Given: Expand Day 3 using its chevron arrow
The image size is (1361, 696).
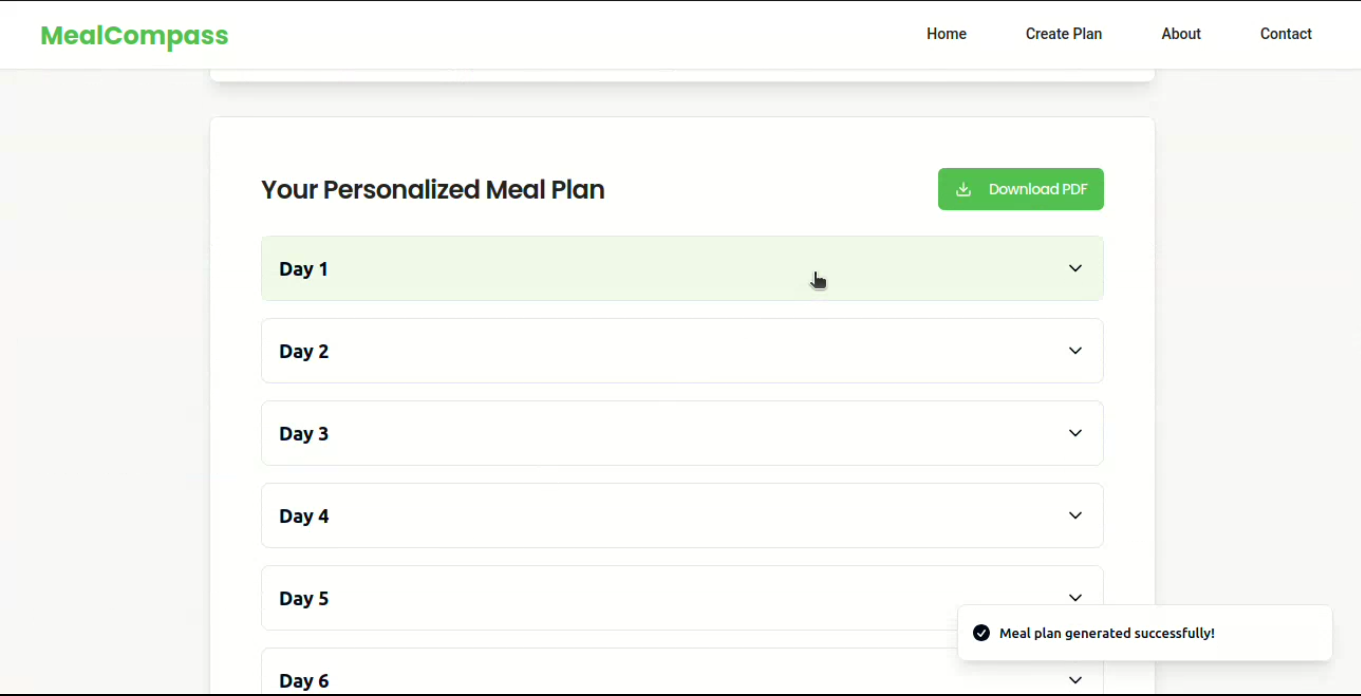Looking at the screenshot, I should point(1075,433).
